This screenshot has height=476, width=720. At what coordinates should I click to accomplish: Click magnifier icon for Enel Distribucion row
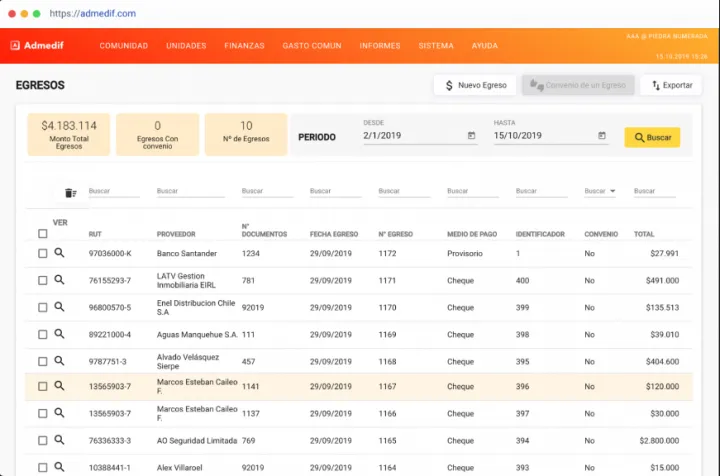coord(59,308)
